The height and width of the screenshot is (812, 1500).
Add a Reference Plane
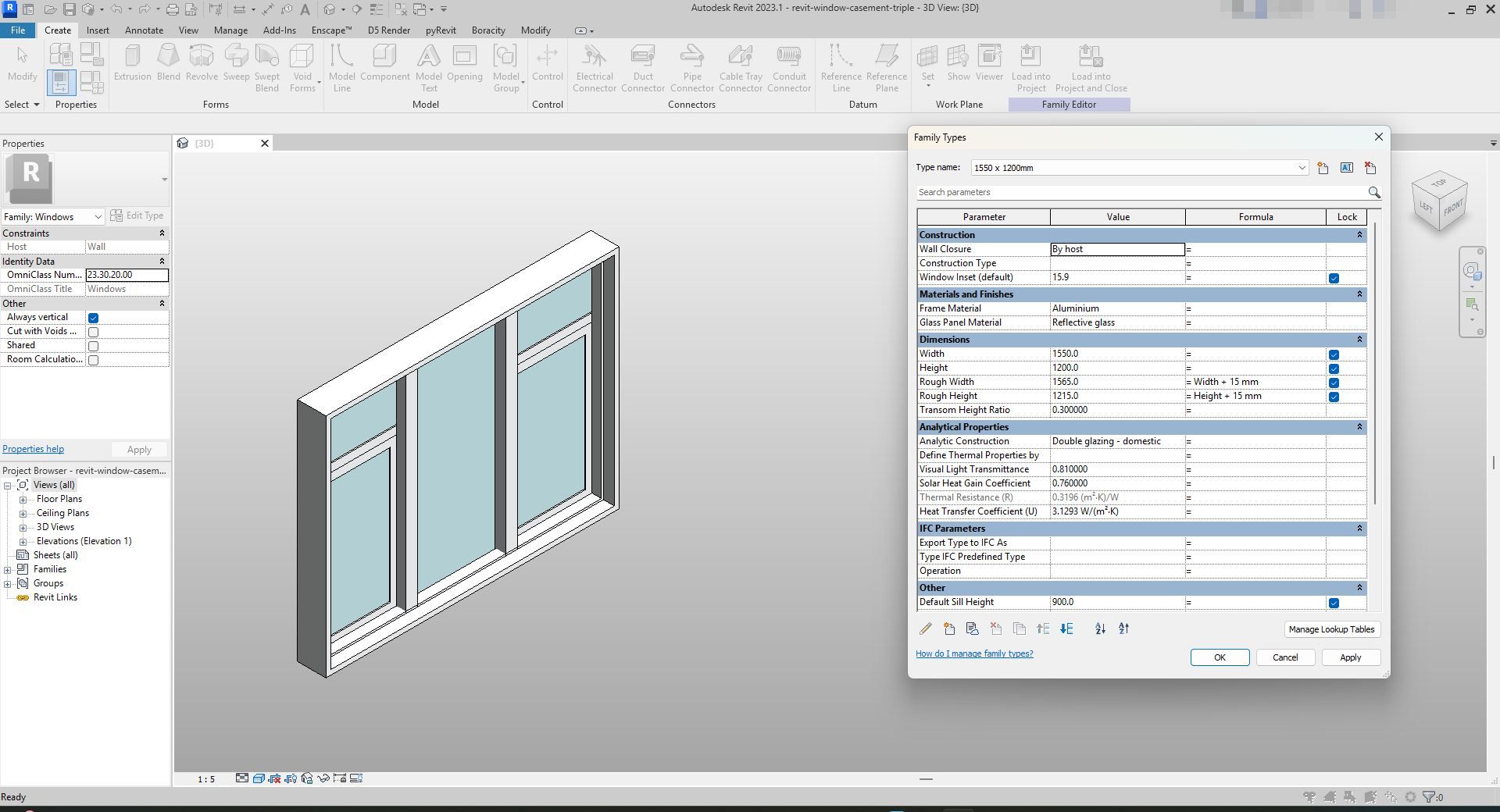click(x=887, y=68)
